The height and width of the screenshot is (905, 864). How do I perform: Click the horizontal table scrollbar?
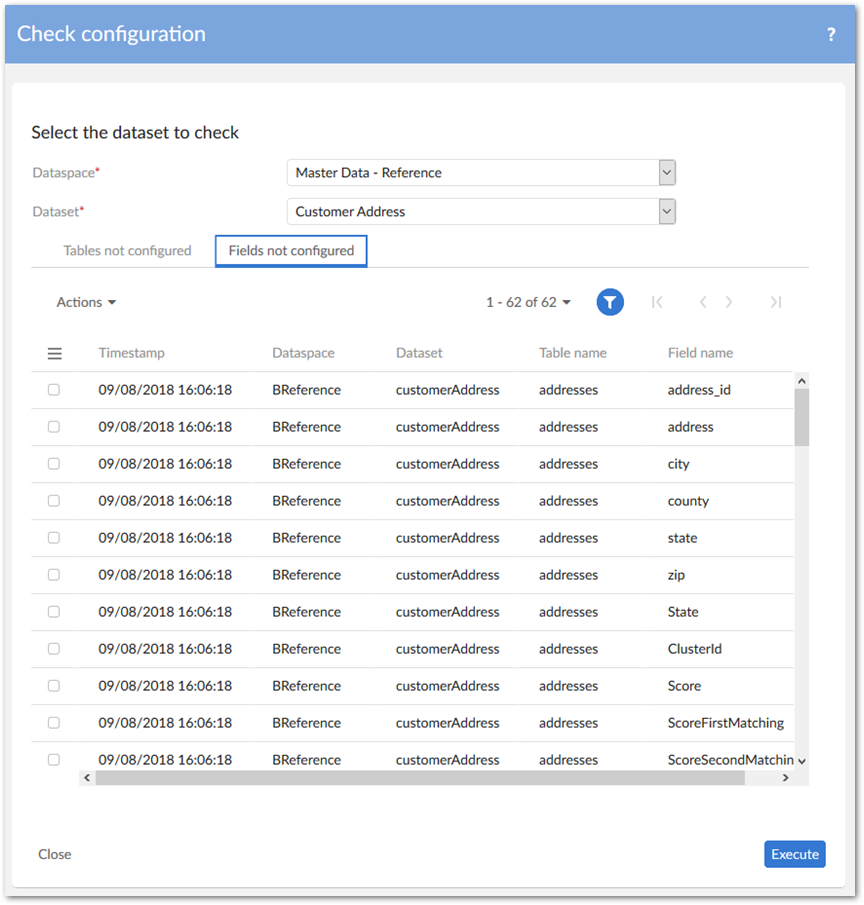point(420,778)
